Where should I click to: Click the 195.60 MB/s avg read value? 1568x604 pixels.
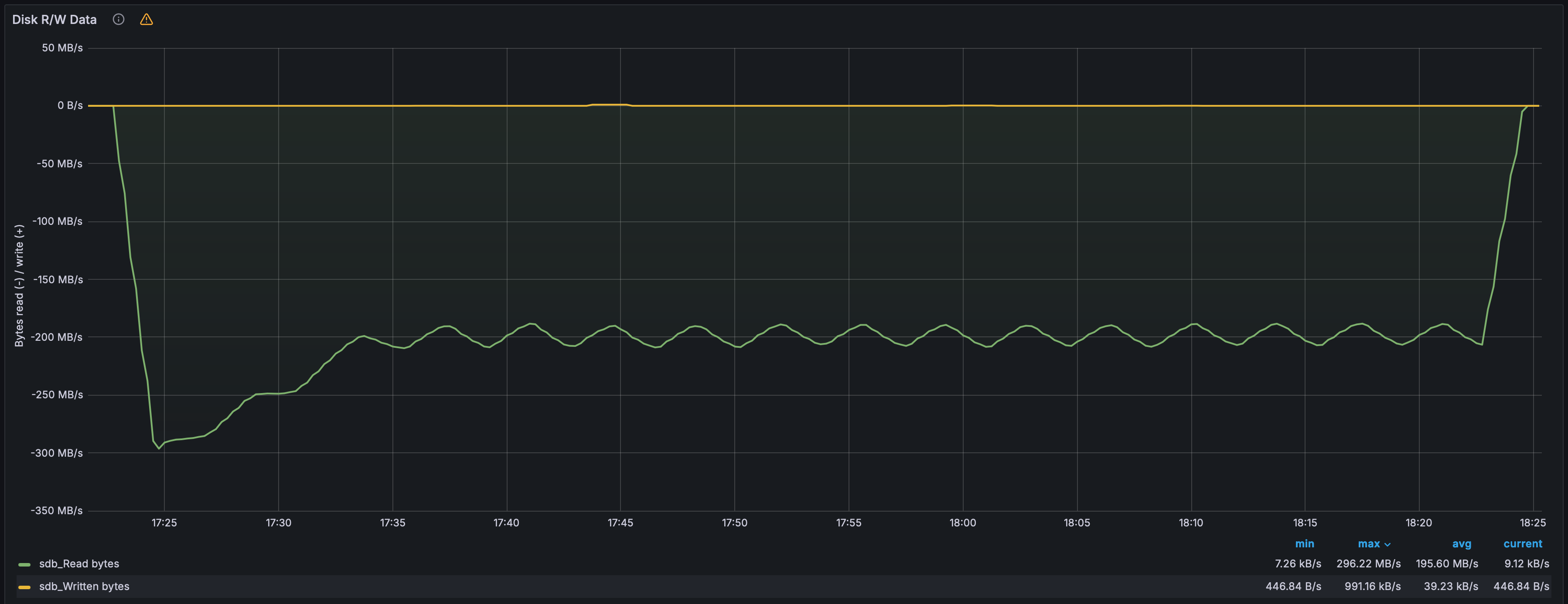click(x=1447, y=564)
